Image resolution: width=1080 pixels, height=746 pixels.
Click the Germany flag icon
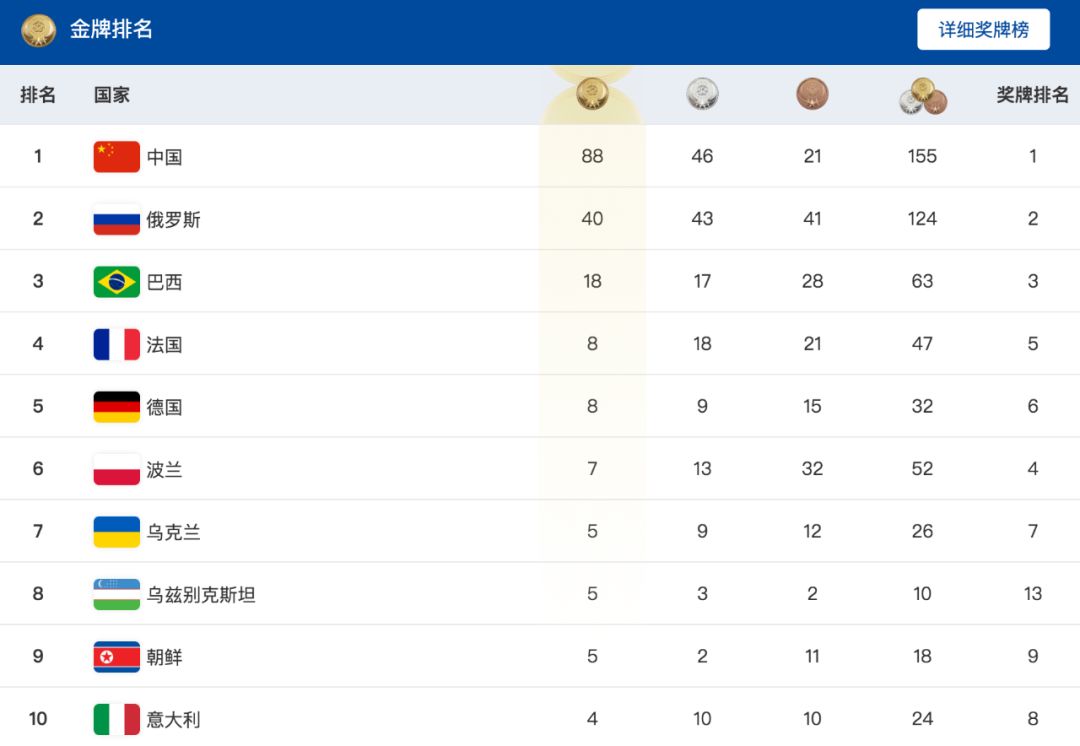(x=116, y=406)
